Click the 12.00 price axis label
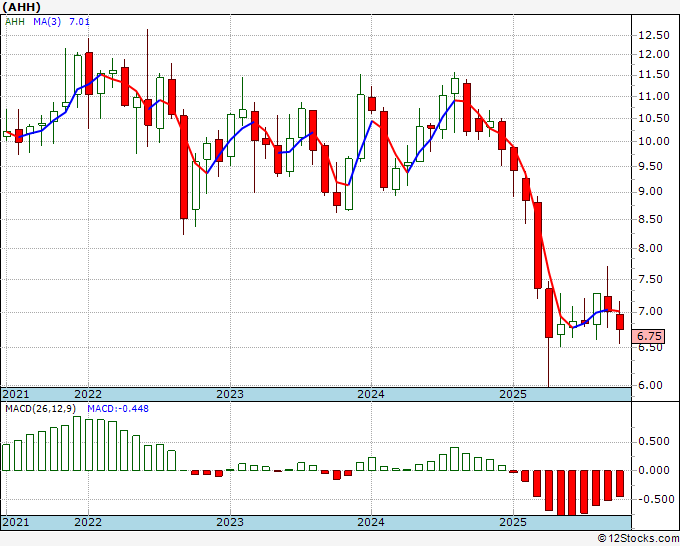Viewport: 680px width, 546px height. (654, 54)
